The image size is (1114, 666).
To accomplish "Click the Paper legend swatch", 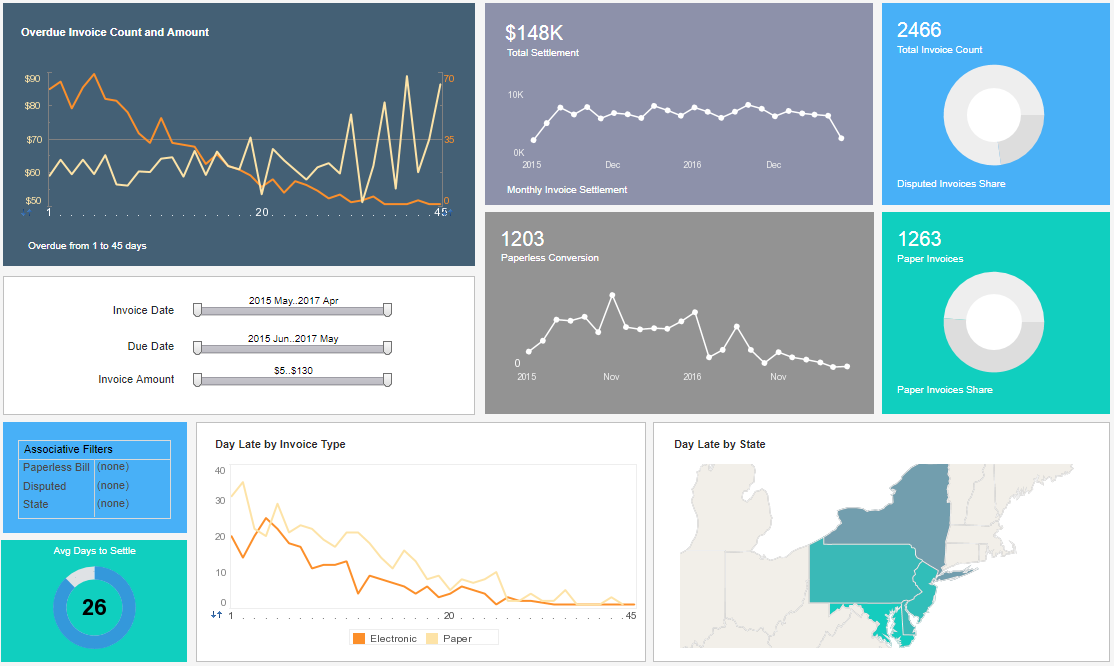I will coord(432,638).
